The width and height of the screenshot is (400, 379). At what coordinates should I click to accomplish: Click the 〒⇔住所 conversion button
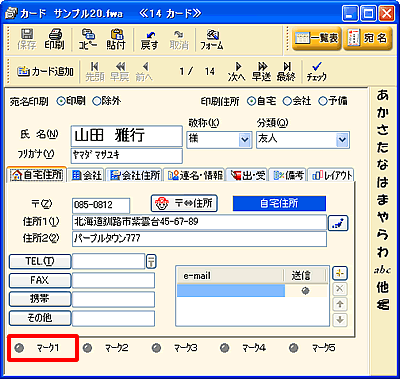tap(184, 203)
